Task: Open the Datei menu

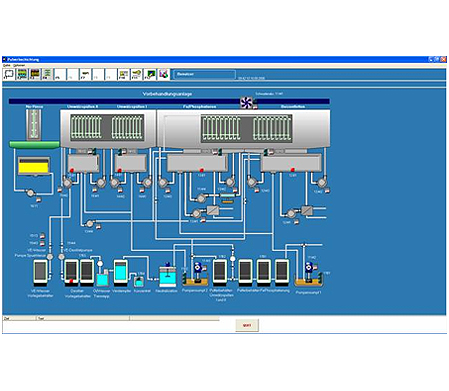Action: tap(7, 65)
